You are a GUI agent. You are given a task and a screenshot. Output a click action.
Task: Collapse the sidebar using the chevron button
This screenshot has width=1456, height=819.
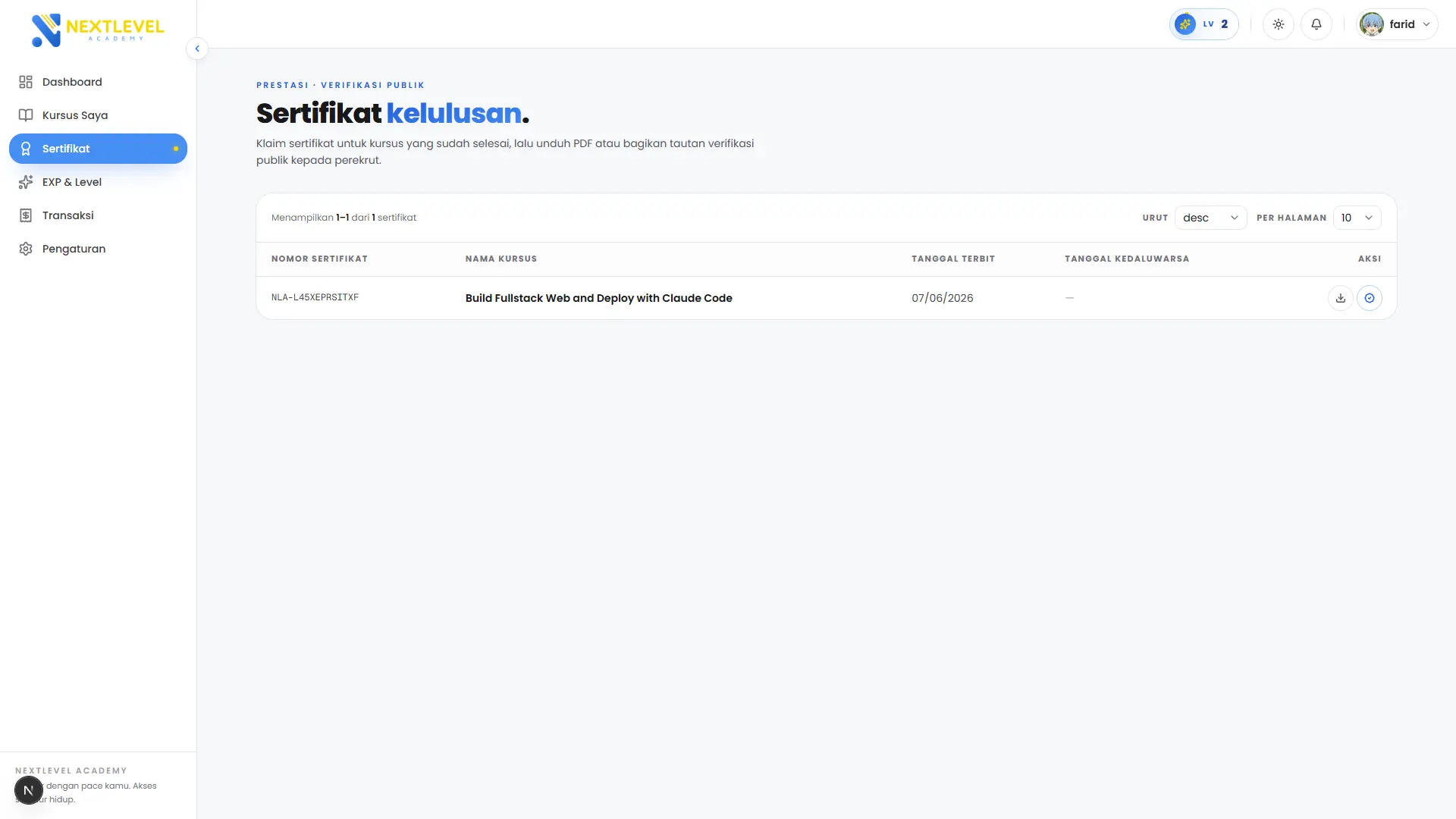[197, 49]
